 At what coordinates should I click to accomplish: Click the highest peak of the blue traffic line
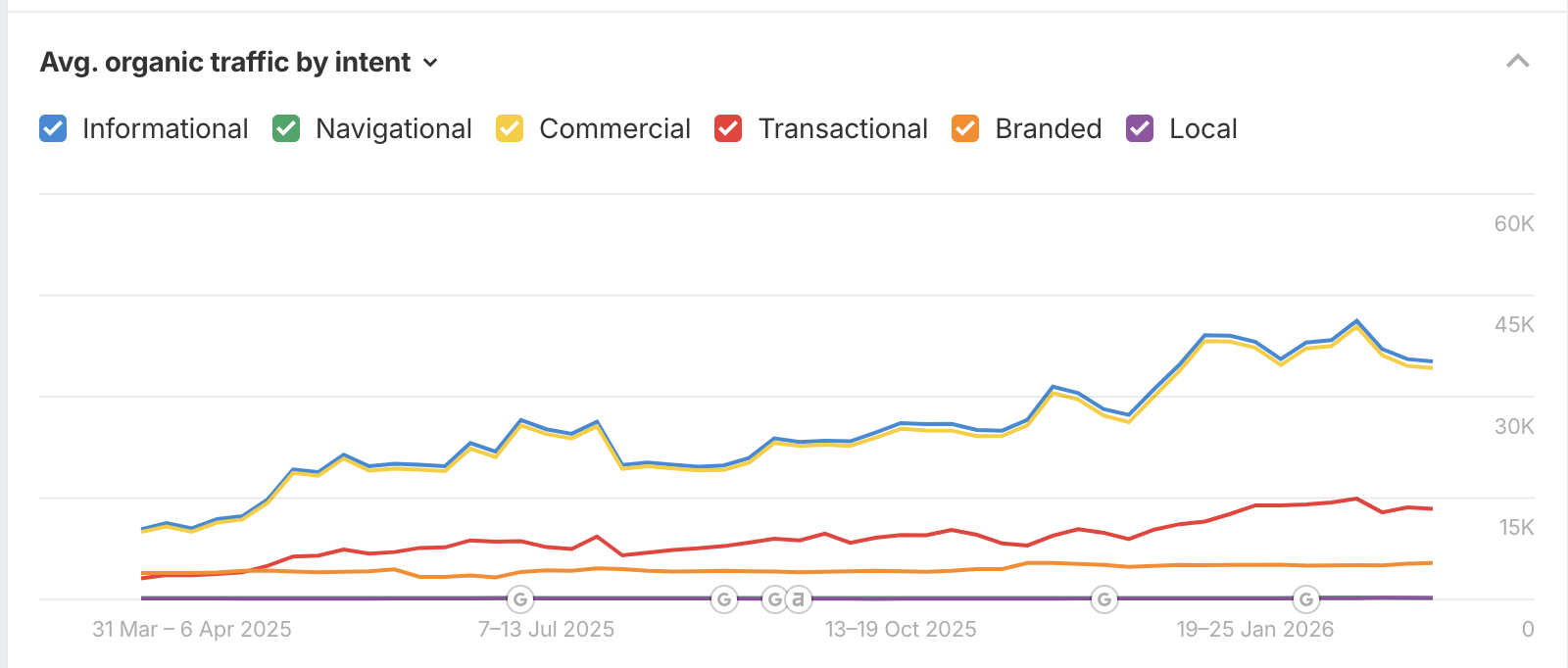coord(1356,319)
